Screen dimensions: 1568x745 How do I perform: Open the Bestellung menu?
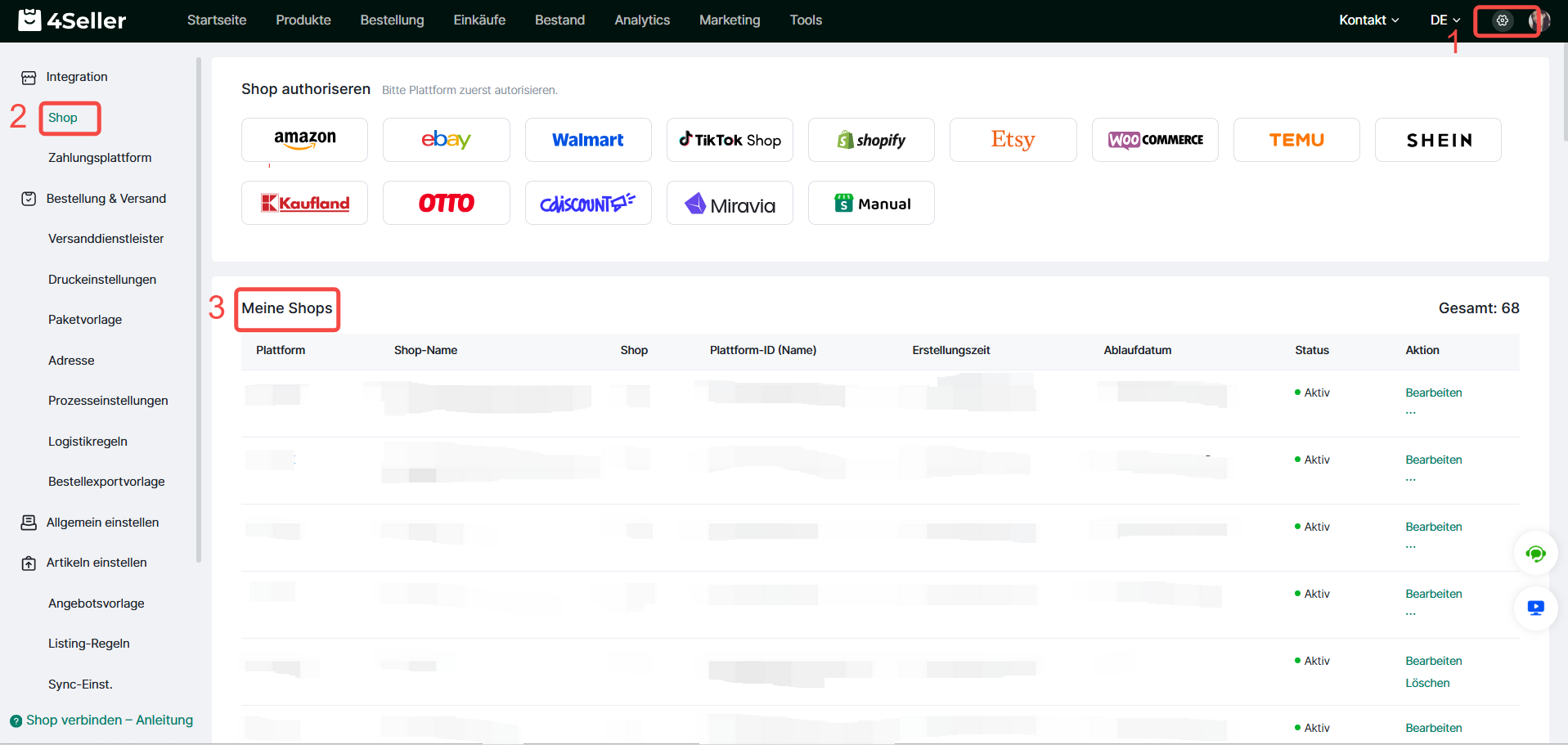pos(392,20)
